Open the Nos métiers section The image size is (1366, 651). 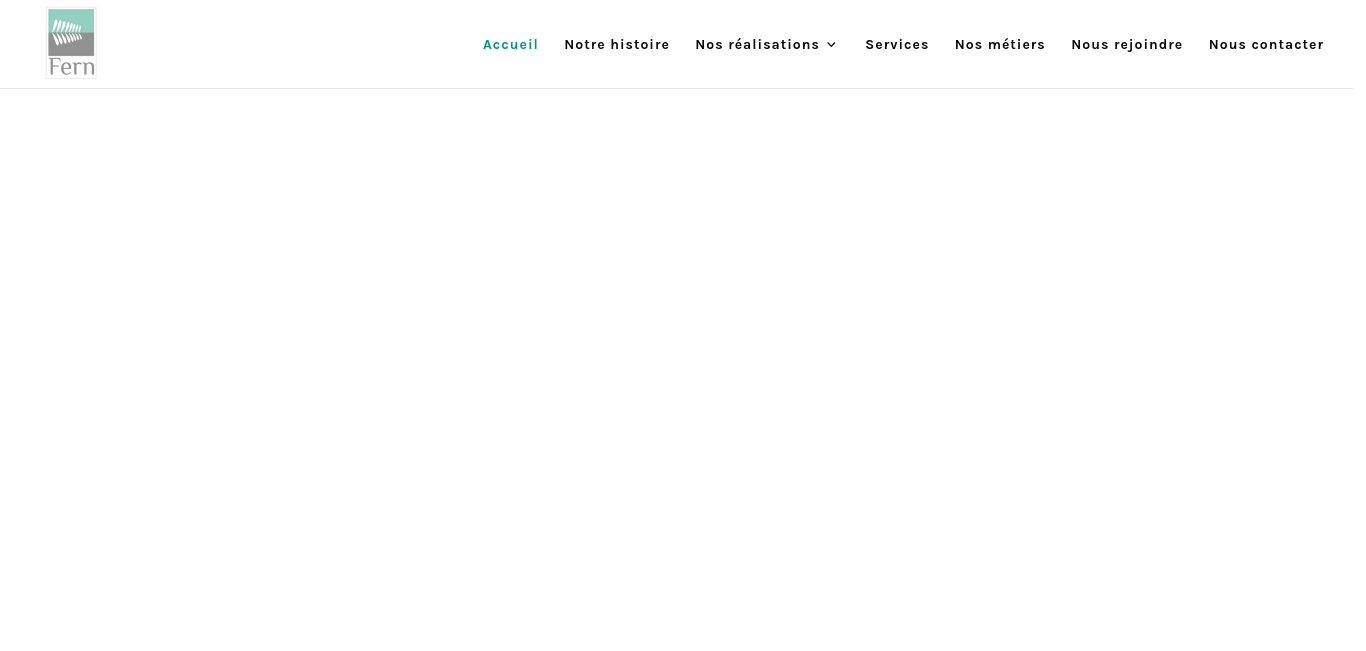click(999, 45)
